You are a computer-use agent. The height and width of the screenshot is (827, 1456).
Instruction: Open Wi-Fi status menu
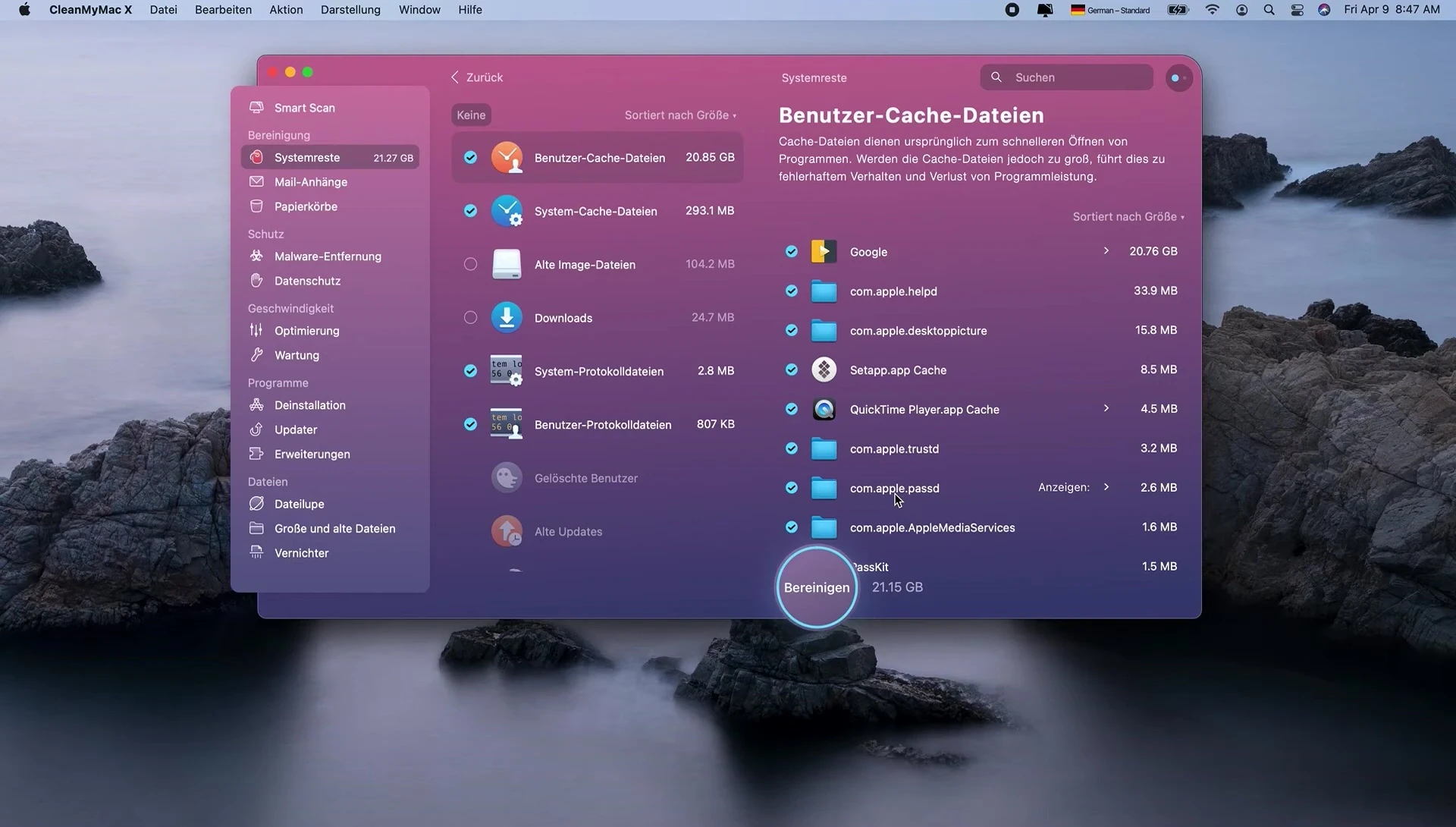(1213, 10)
